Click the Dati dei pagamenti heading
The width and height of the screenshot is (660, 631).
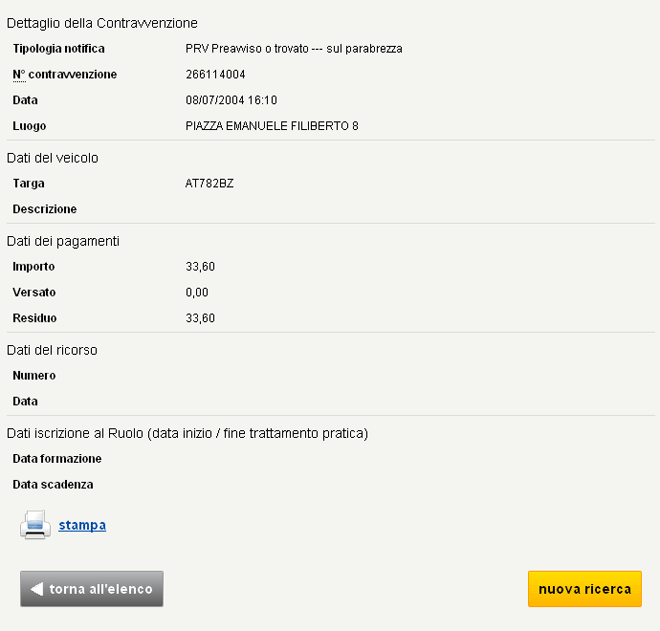[x=63, y=241]
